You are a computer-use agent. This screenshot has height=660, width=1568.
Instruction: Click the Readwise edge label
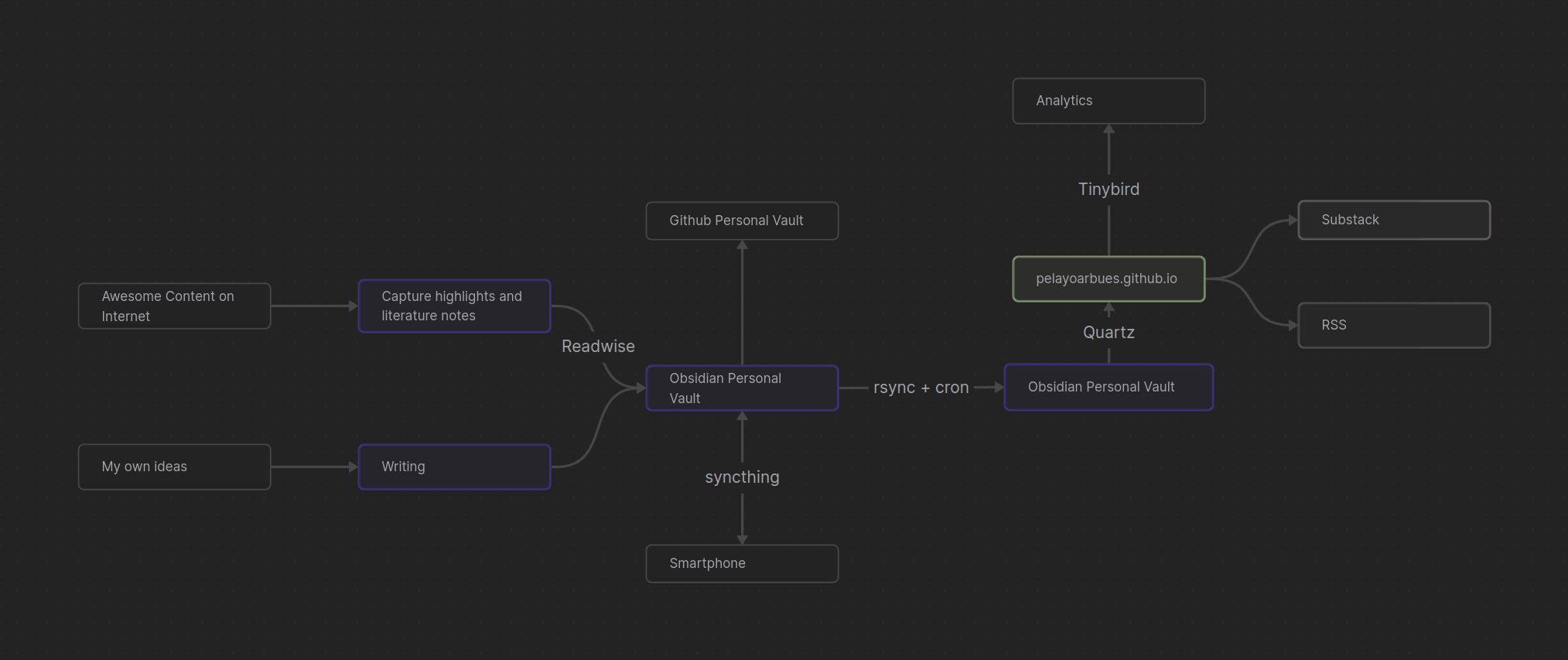(598, 347)
